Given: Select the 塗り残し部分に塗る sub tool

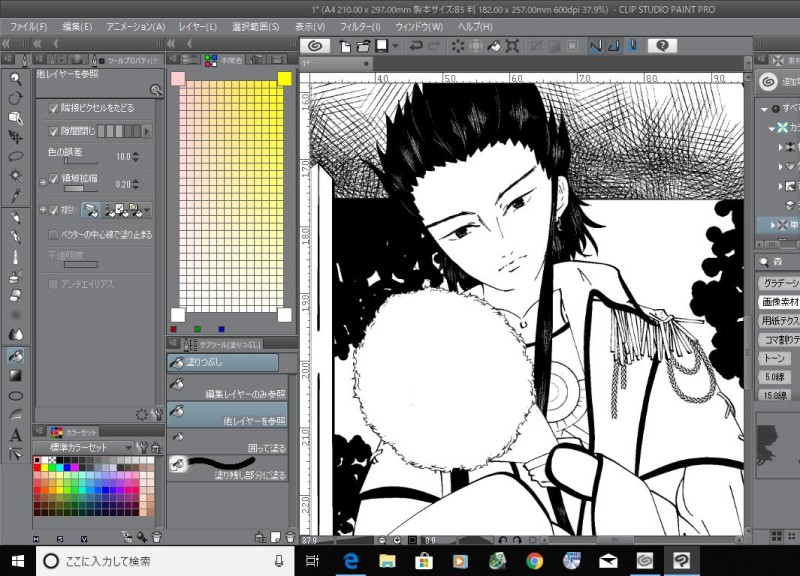Looking at the screenshot, I should [228, 468].
